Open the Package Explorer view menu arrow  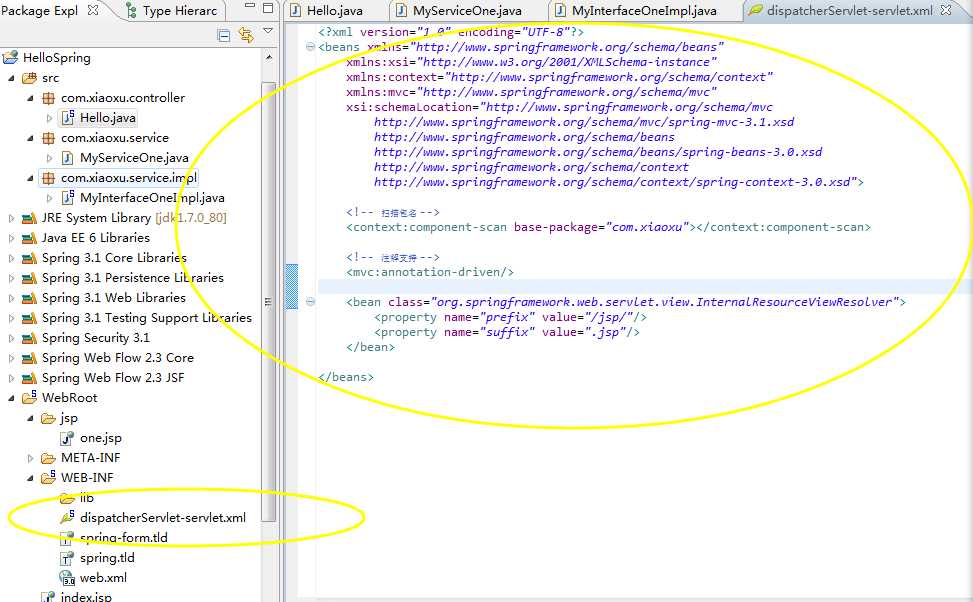coord(268,30)
